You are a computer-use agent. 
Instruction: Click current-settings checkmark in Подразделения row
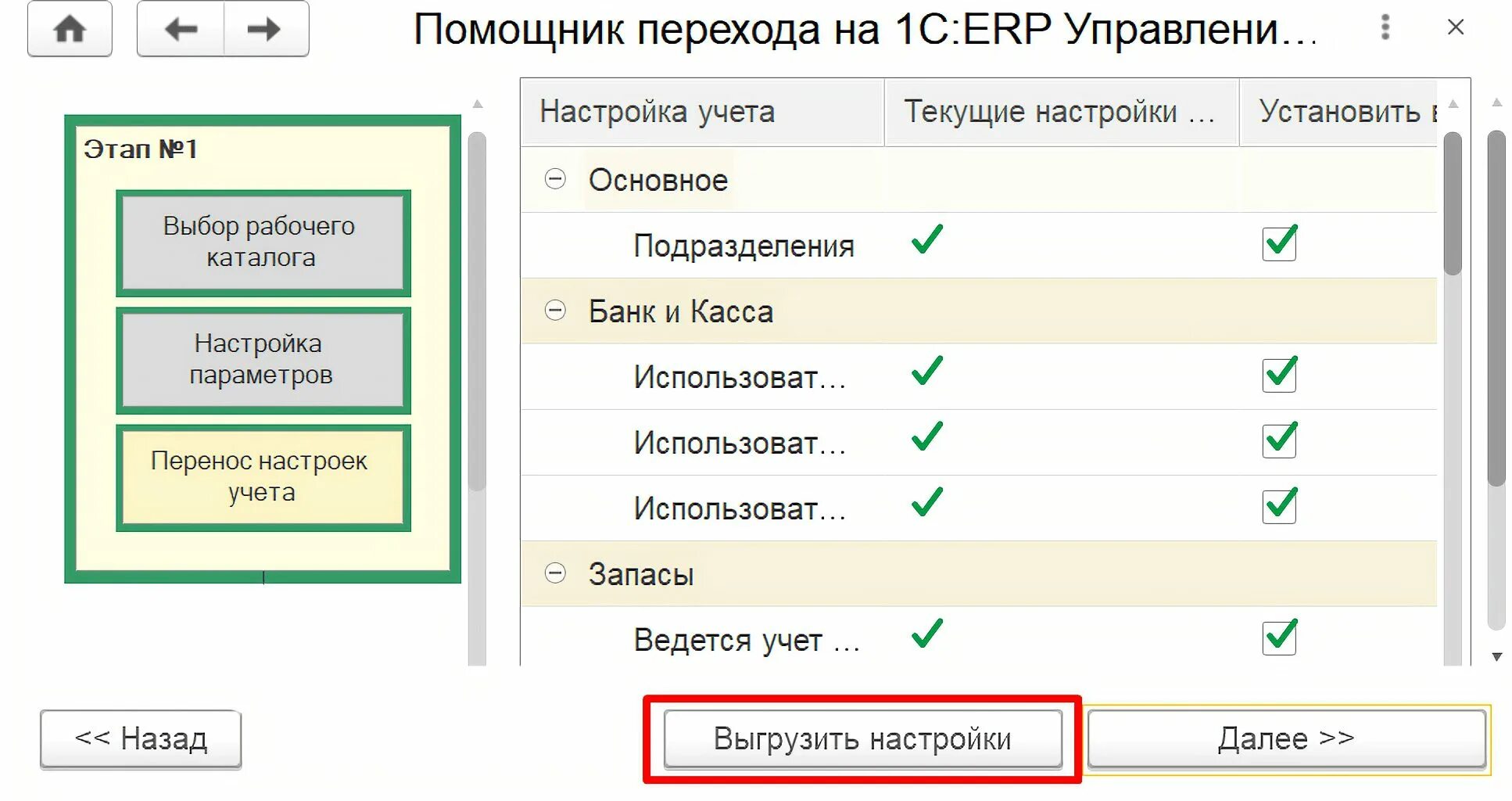tap(927, 239)
